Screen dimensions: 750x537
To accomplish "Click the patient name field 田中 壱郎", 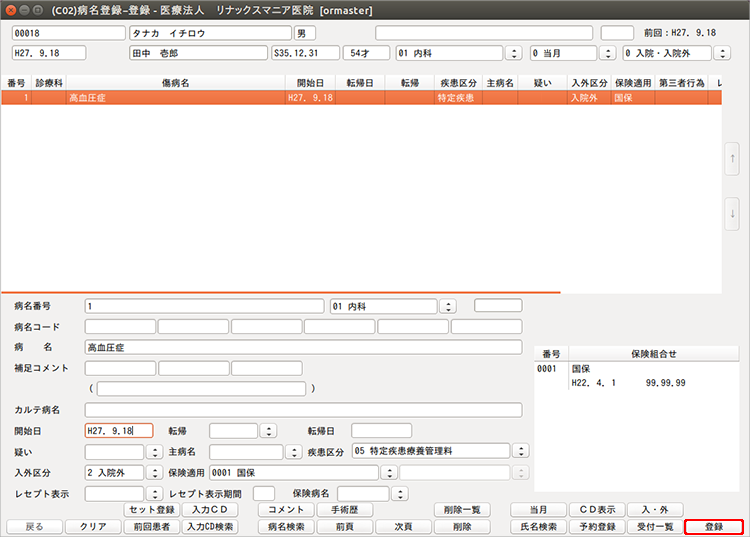I will click(x=198, y=53).
